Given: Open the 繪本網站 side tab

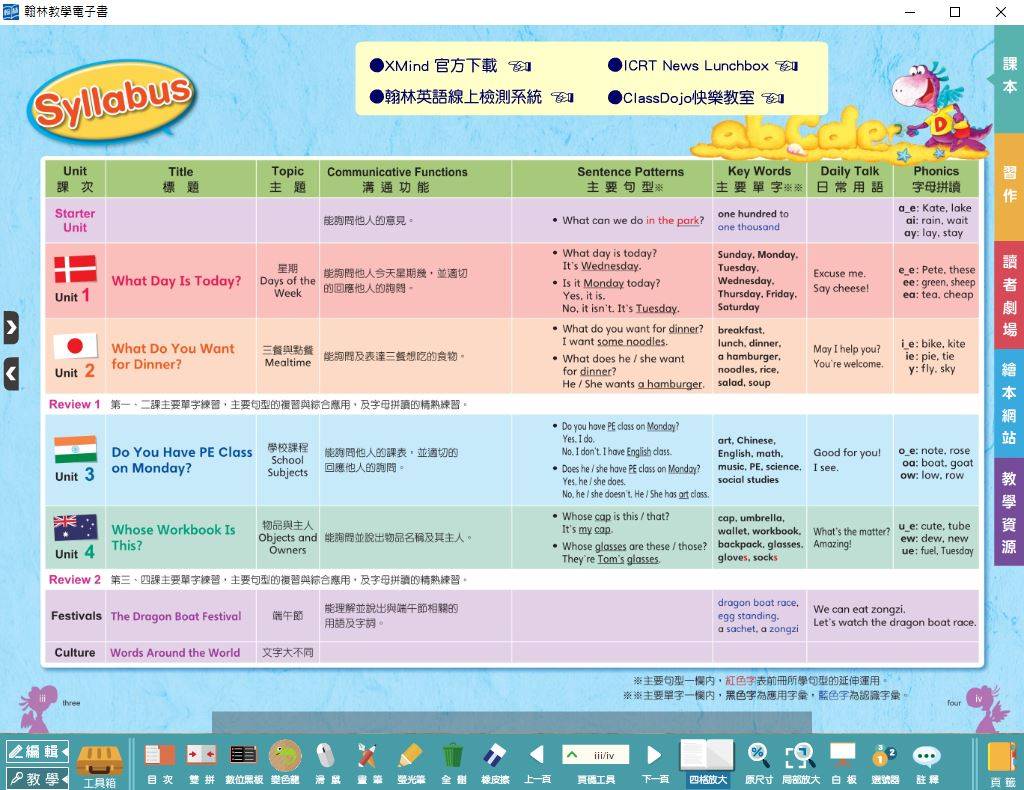Looking at the screenshot, I should point(1010,403).
